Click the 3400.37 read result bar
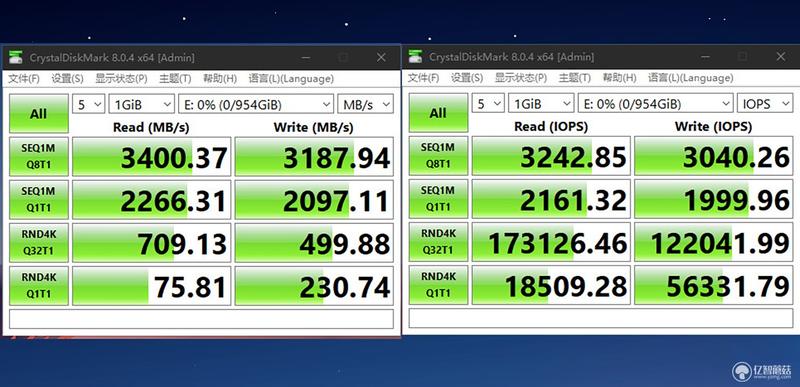800x387 pixels. 152,157
